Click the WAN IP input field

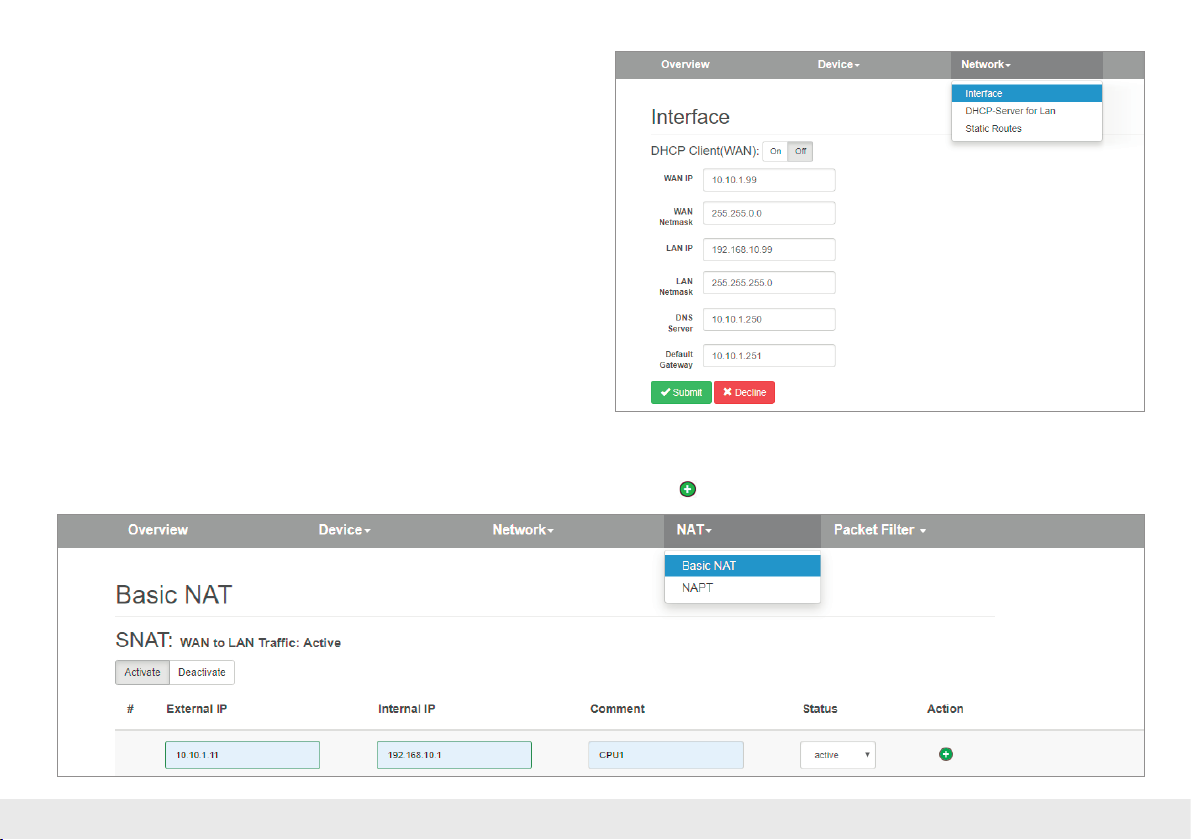(768, 180)
